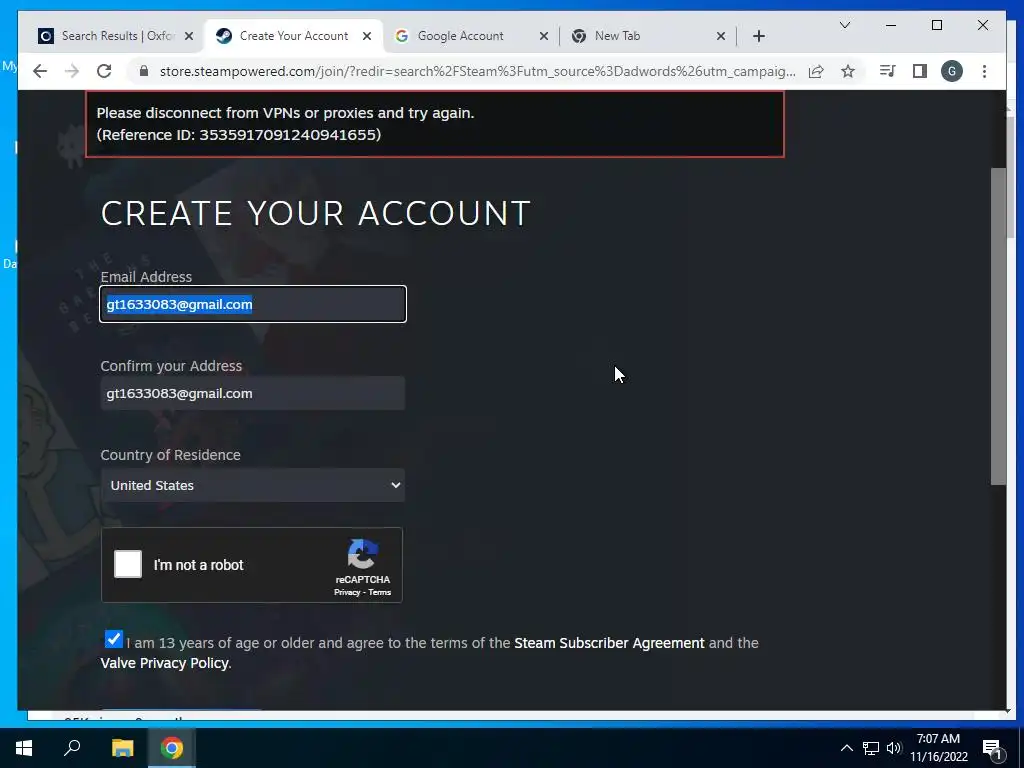The width and height of the screenshot is (1024, 768).
Task: Open the notification center icon
Action: [x=992, y=749]
